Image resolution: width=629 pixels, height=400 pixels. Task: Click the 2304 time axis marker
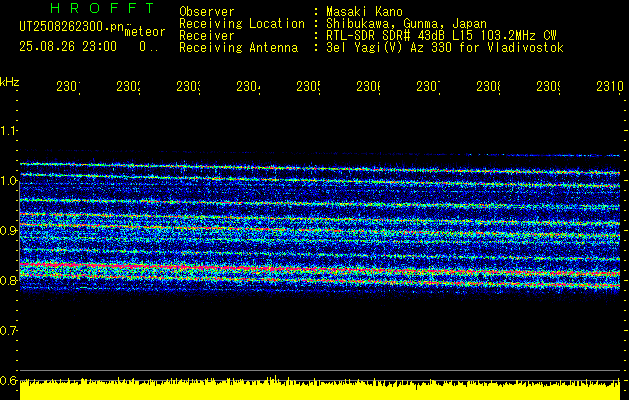pos(248,87)
